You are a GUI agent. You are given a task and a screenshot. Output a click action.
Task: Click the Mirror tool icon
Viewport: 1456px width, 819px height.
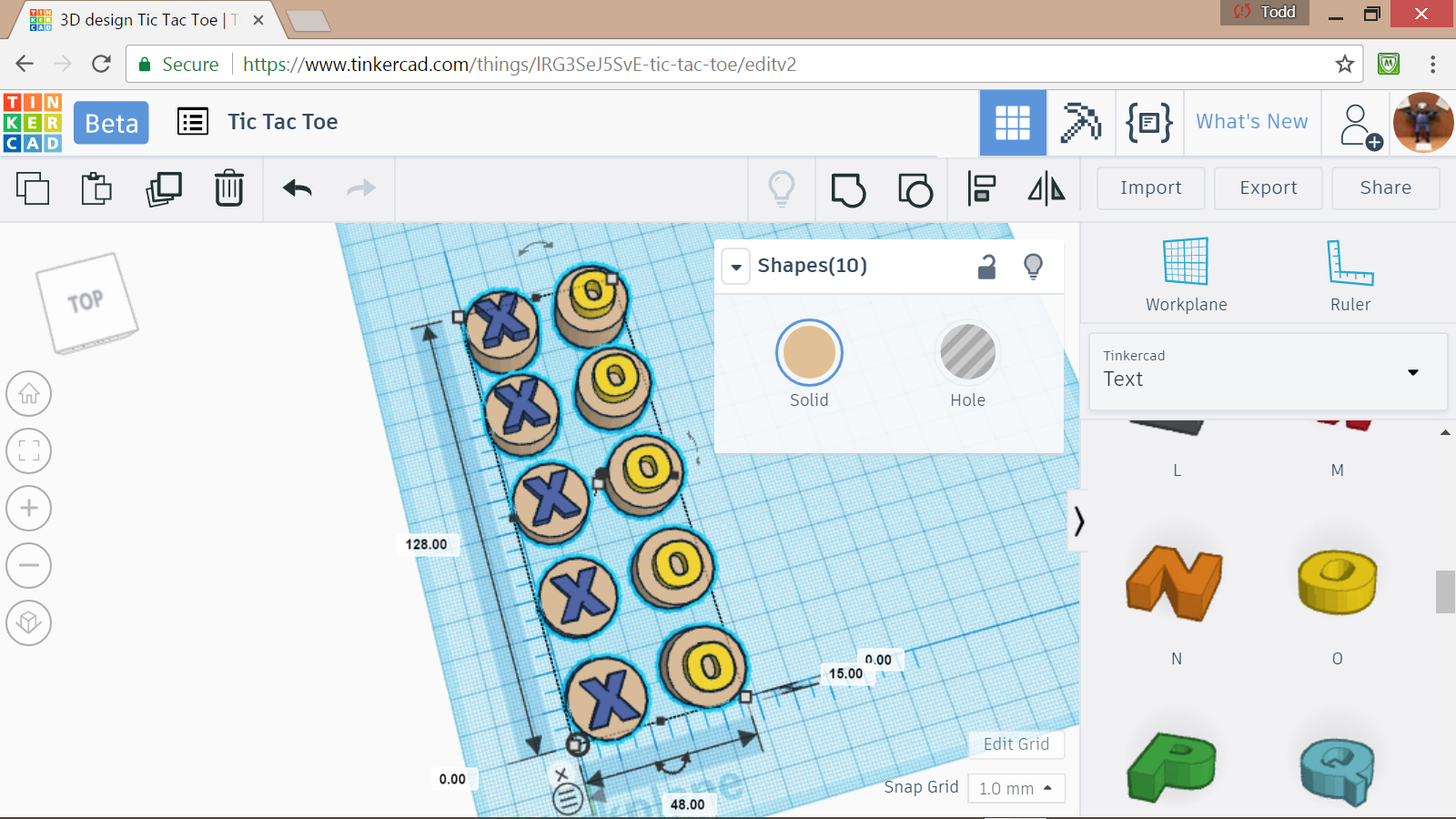1046,189
